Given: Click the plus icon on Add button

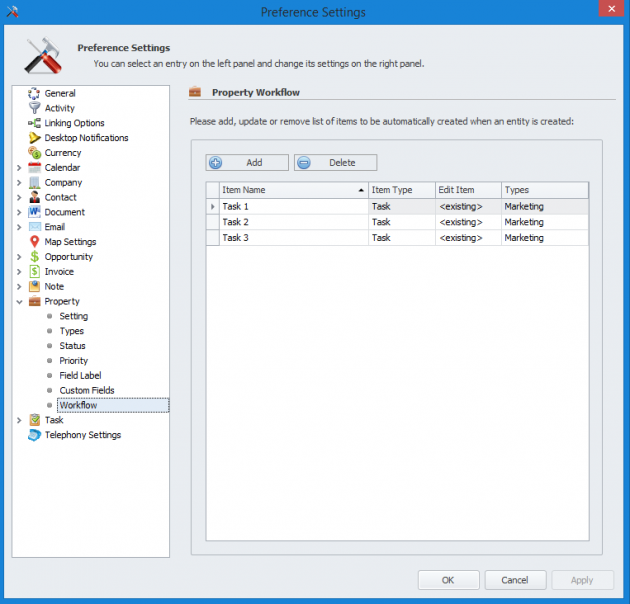Looking at the screenshot, I should click(x=216, y=163).
